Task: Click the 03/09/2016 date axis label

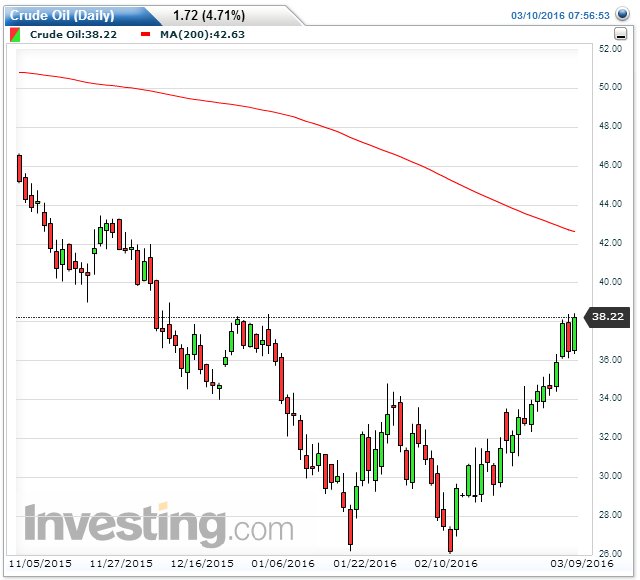Action: pyautogui.click(x=582, y=564)
